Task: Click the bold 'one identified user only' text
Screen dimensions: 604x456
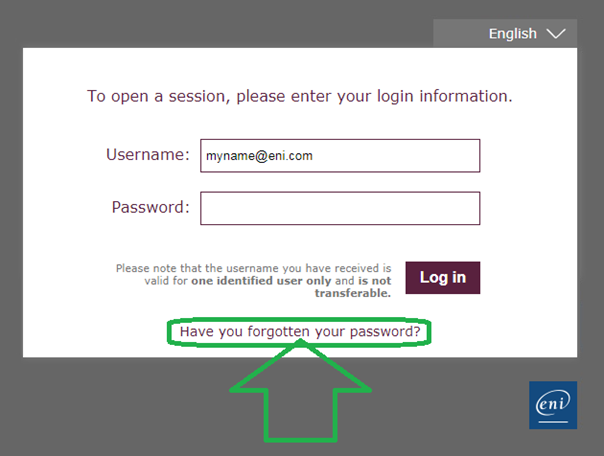Action: tap(261, 281)
